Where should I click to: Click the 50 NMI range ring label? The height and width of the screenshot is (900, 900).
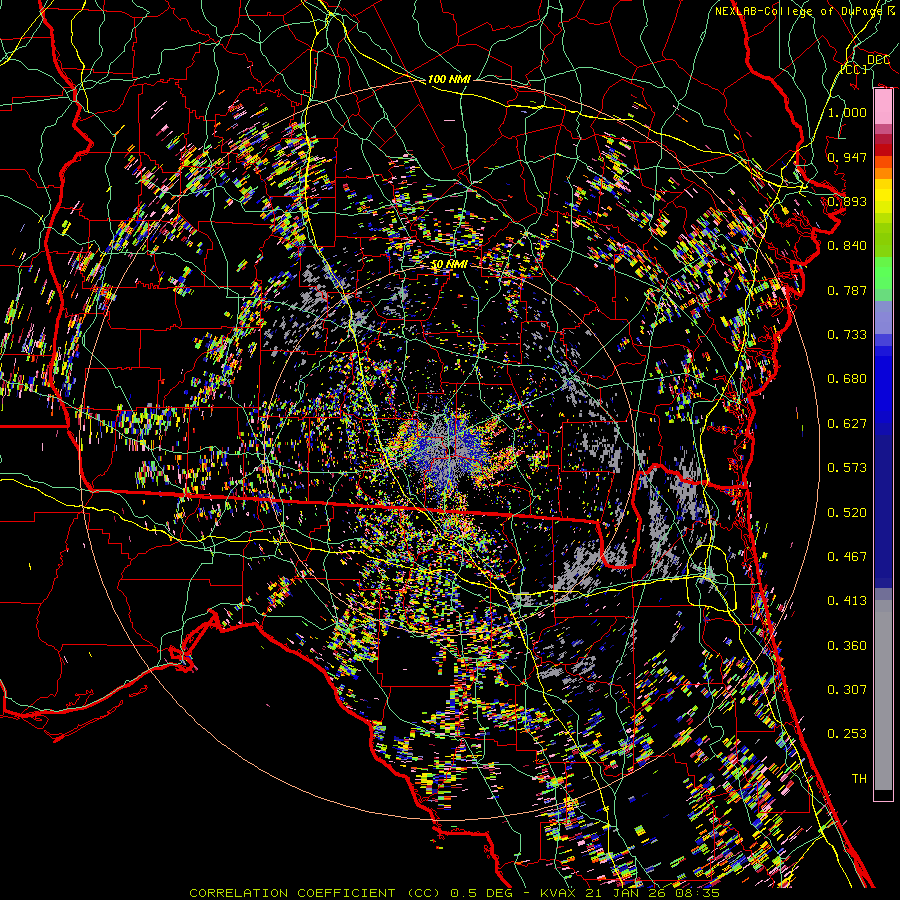coord(450,264)
